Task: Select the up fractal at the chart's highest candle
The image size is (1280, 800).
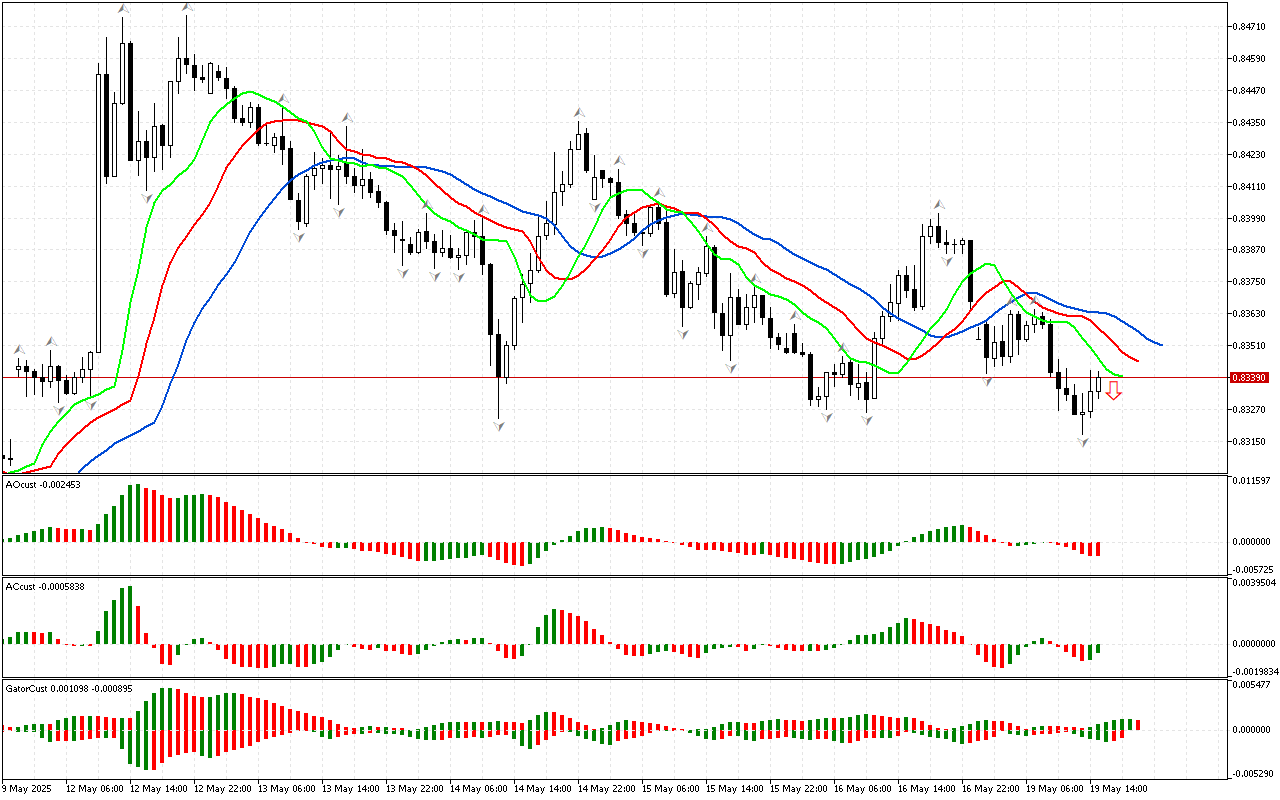Action: [x=187, y=8]
